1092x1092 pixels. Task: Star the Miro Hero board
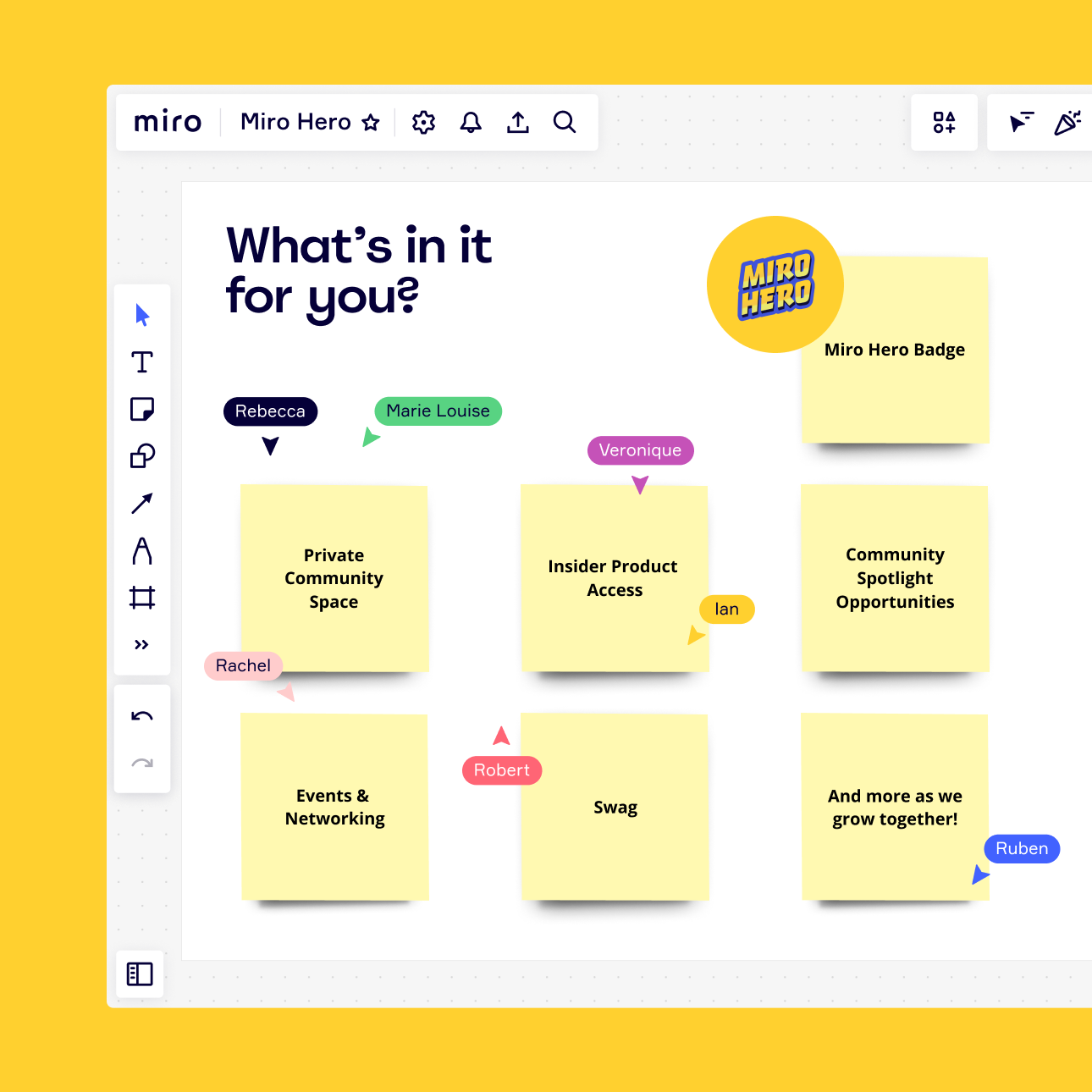371,123
